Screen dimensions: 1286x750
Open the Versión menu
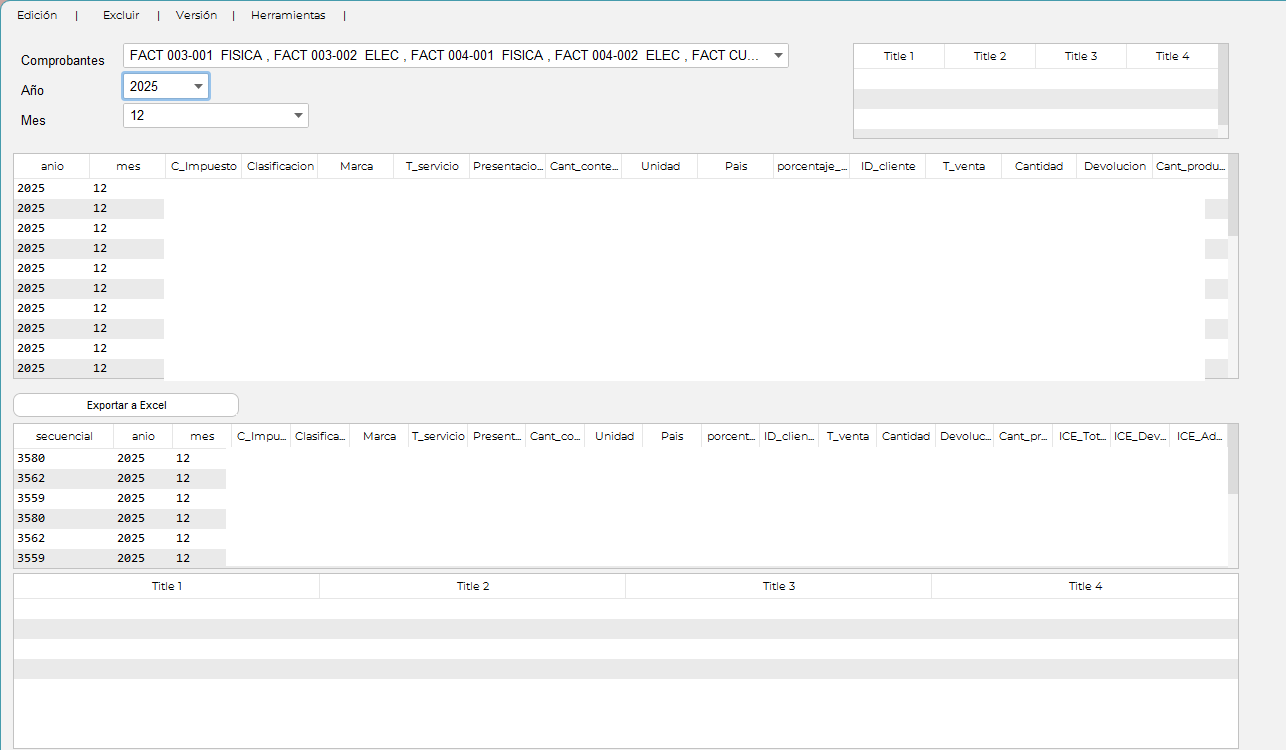[196, 16]
